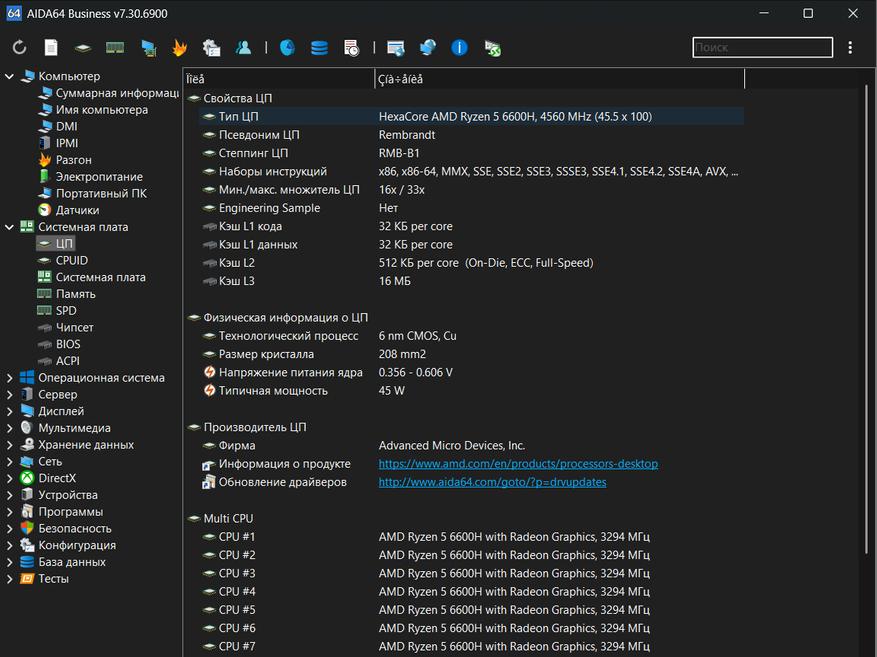Expand the Сеть tree node

click(x=10, y=462)
